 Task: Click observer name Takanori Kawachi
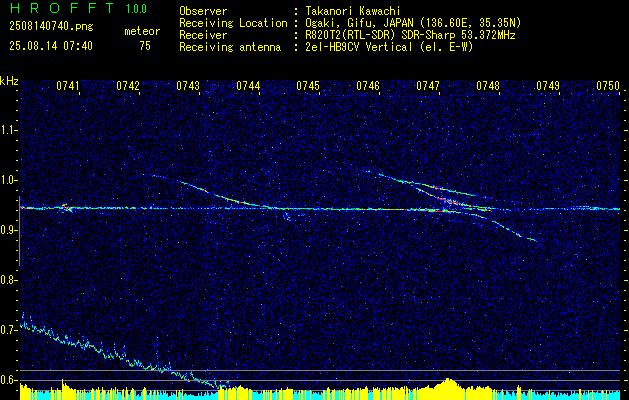pos(353,11)
